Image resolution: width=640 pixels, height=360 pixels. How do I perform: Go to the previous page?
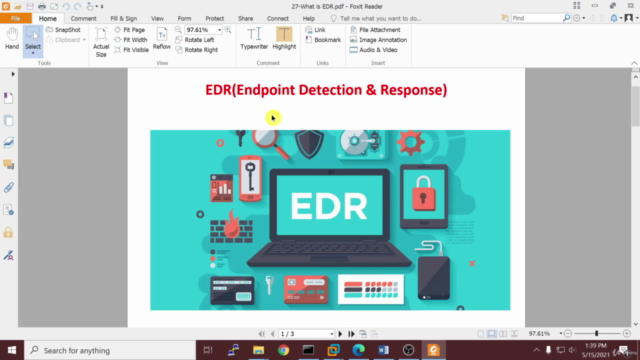272,334
